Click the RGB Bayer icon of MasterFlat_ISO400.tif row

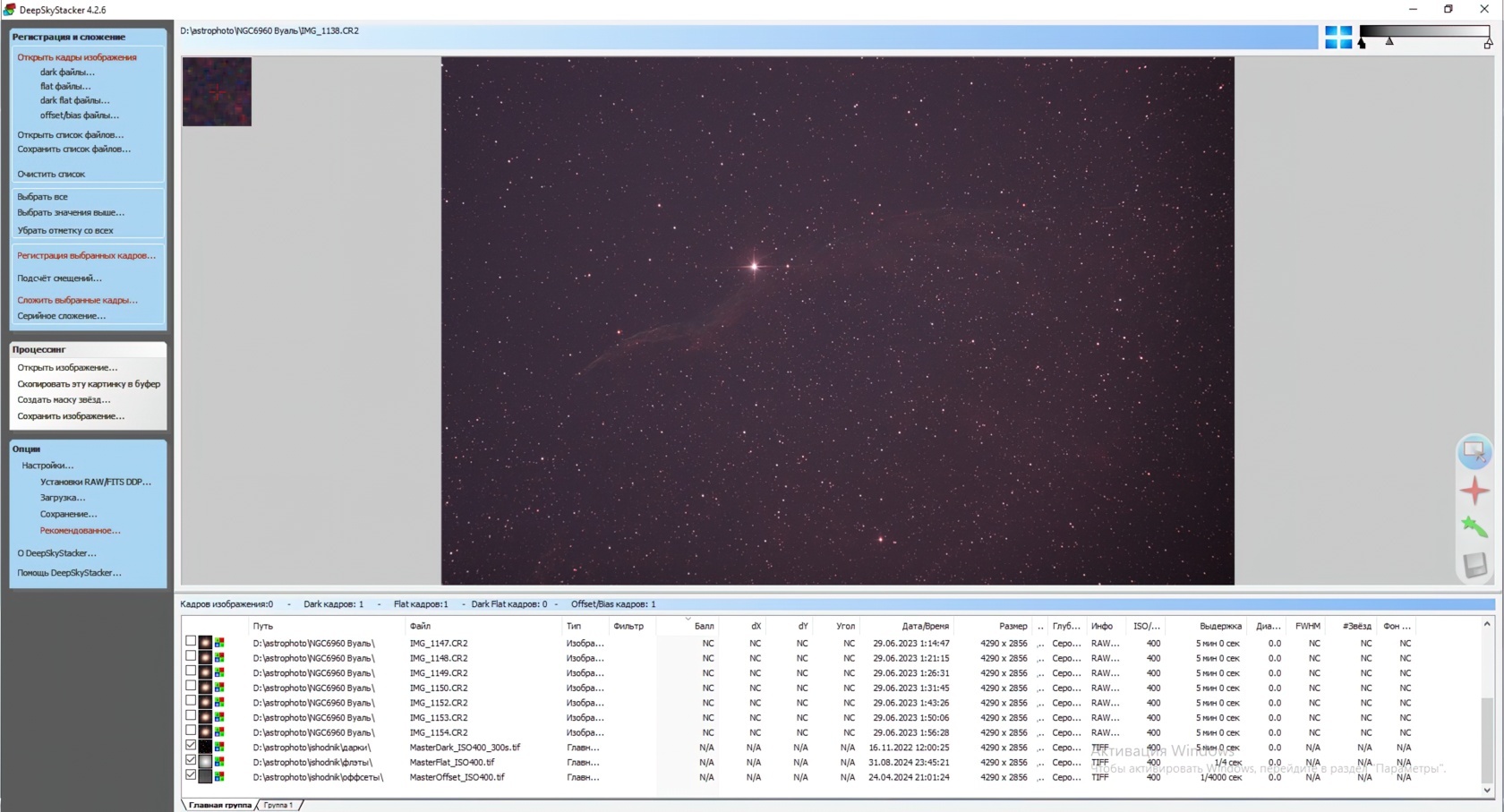(219, 762)
